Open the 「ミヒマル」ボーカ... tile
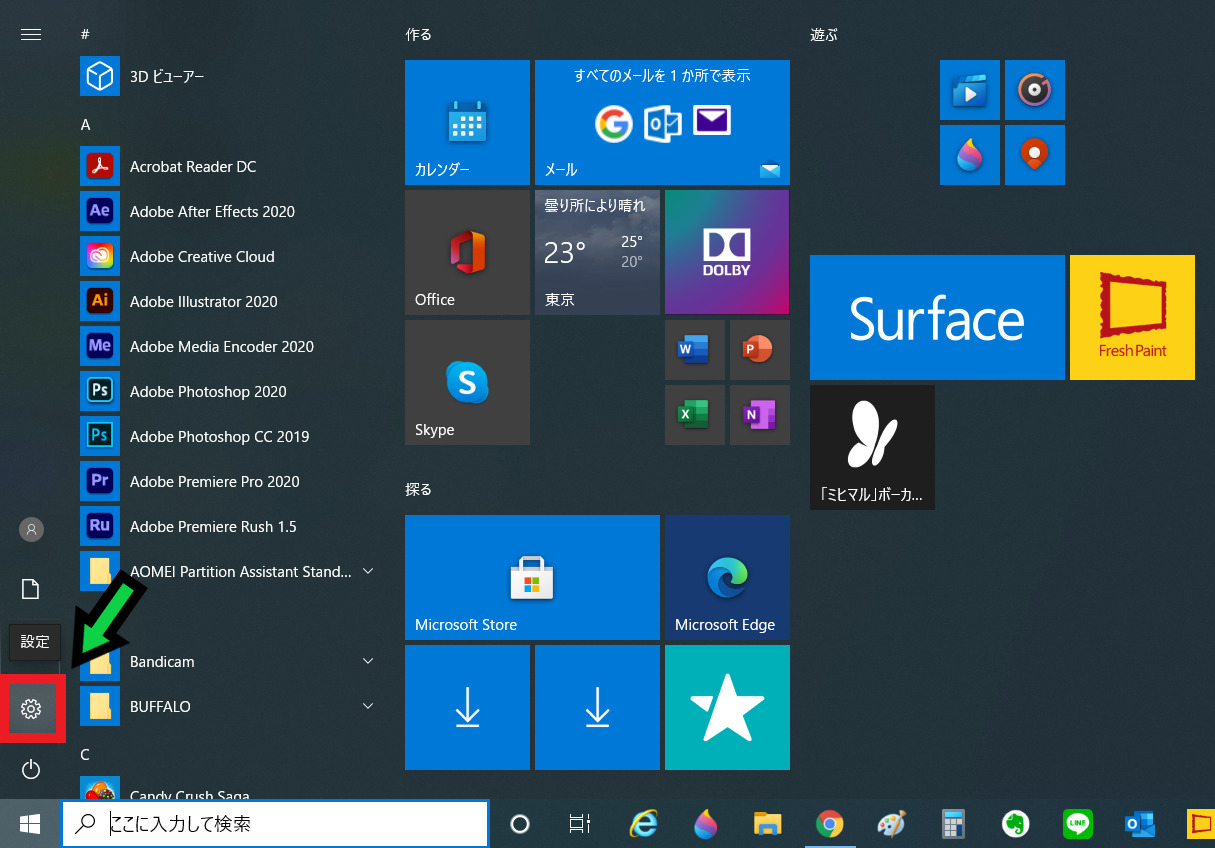The width and height of the screenshot is (1215, 848). (872, 447)
